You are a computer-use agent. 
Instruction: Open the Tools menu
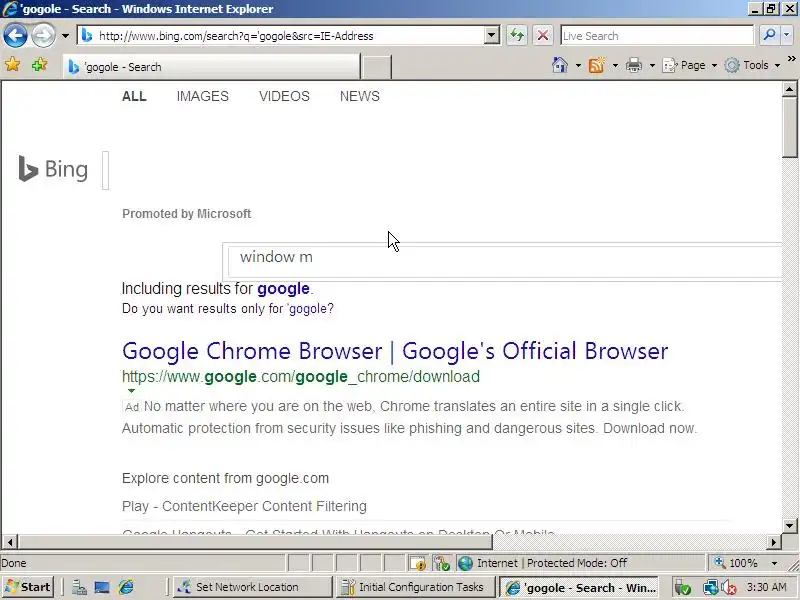753,65
